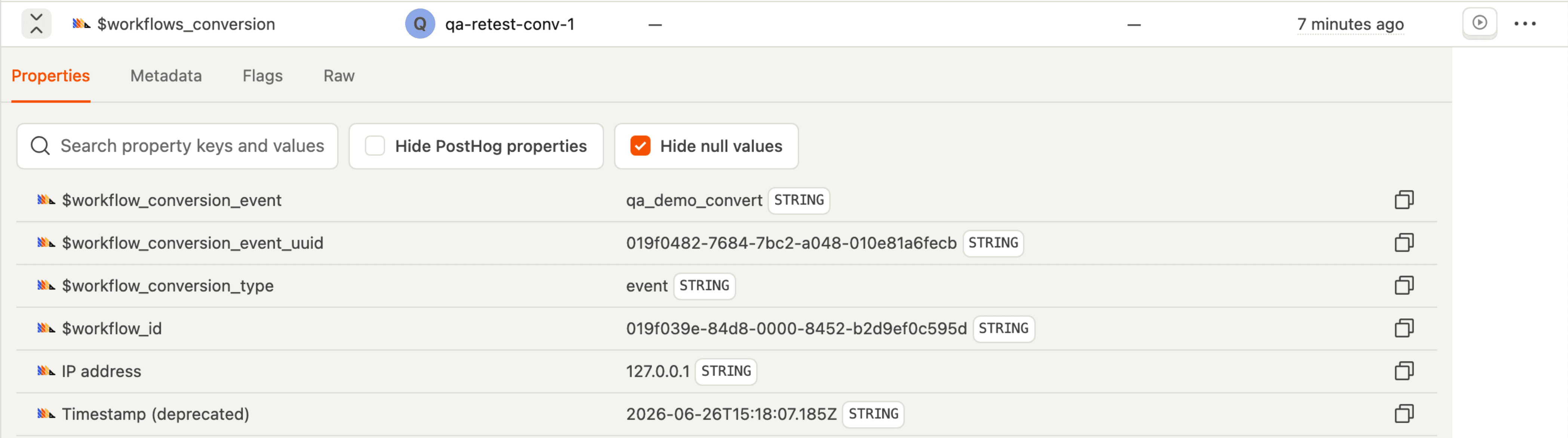Open person avatar Q for qa-retest-conv-1
Viewport: 1568px width, 438px height.
coord(420,24)
